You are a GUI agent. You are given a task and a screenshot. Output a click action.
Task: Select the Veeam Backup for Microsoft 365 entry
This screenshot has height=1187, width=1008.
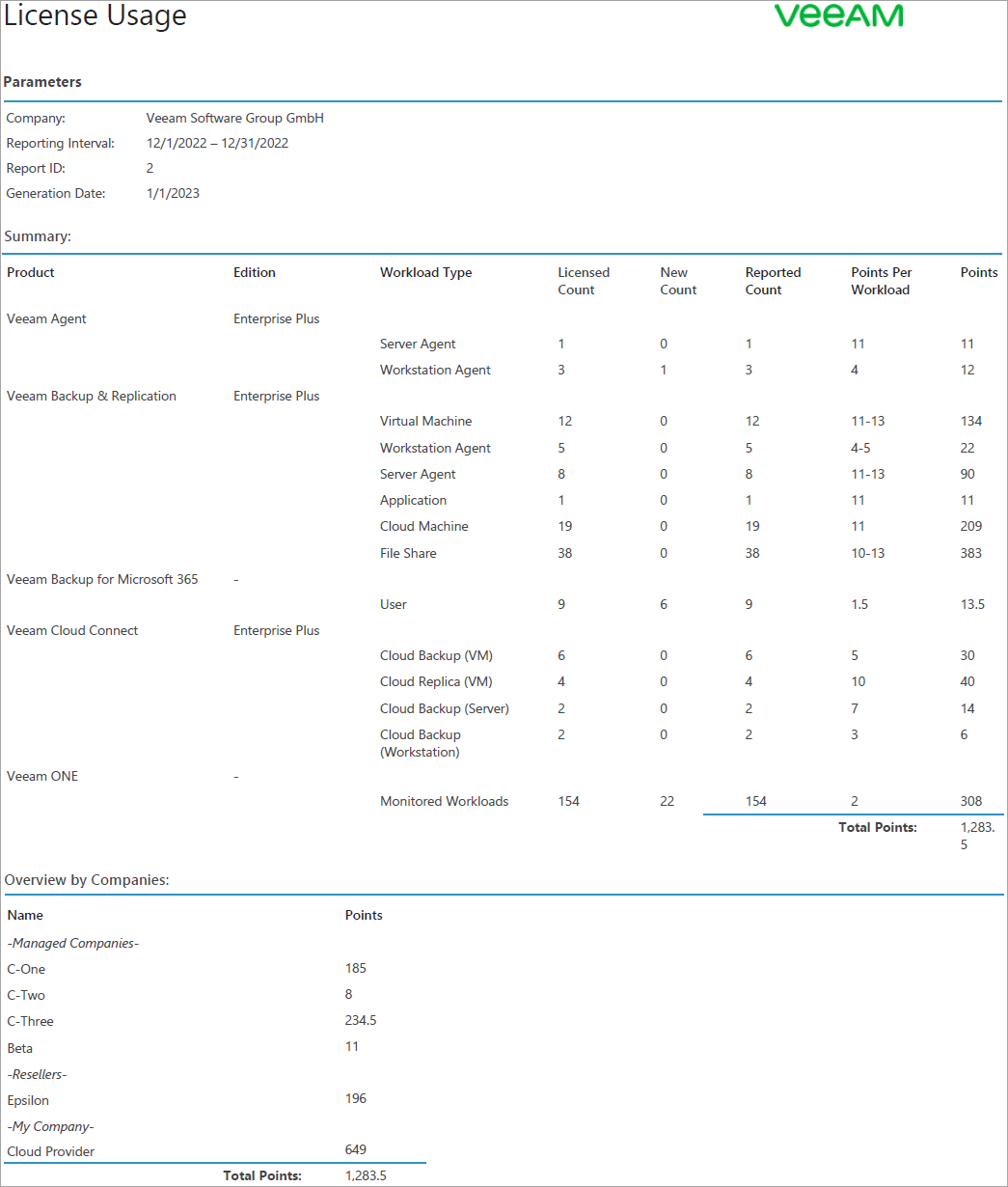tap(102, 578)
